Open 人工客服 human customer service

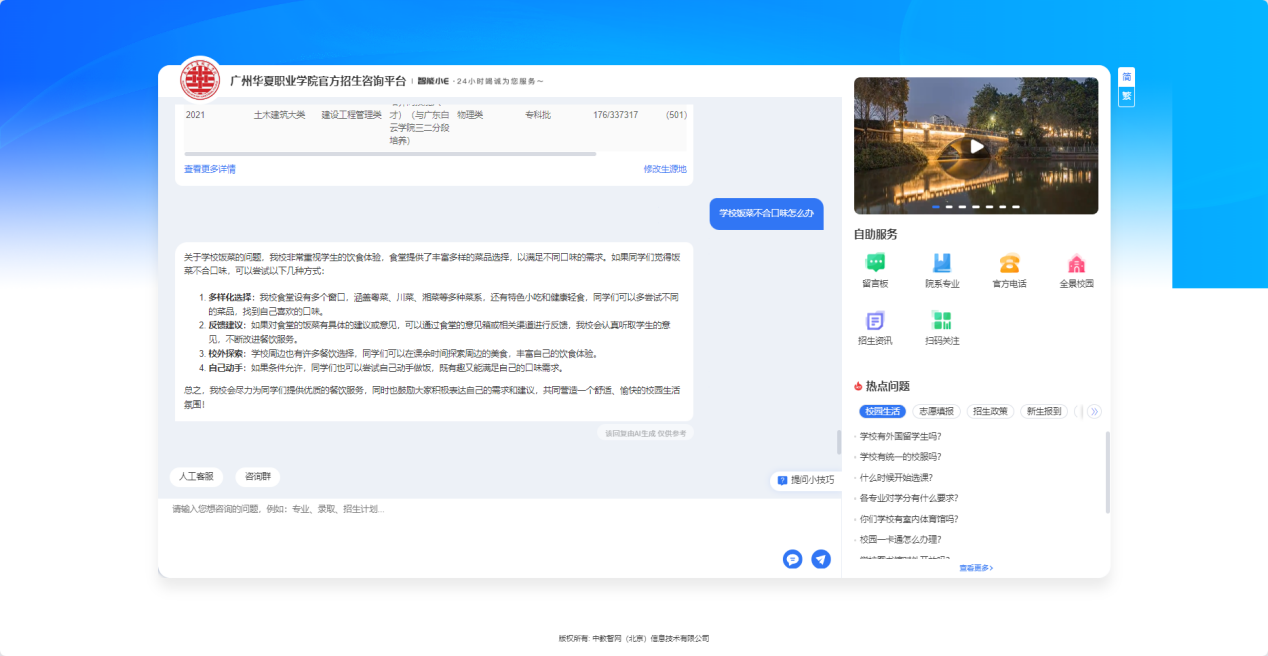coord(198,477)
